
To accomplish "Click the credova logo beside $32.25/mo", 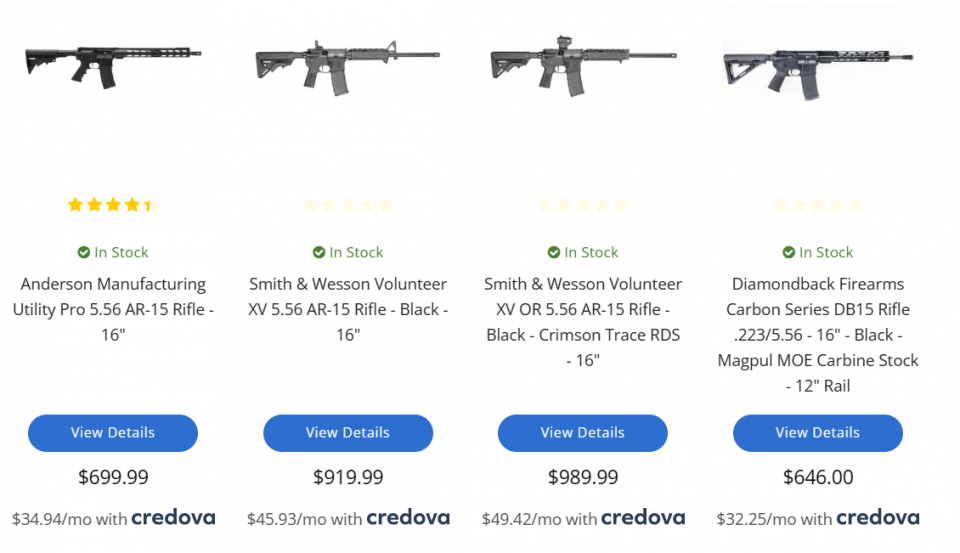I will [x=878, y=517].
